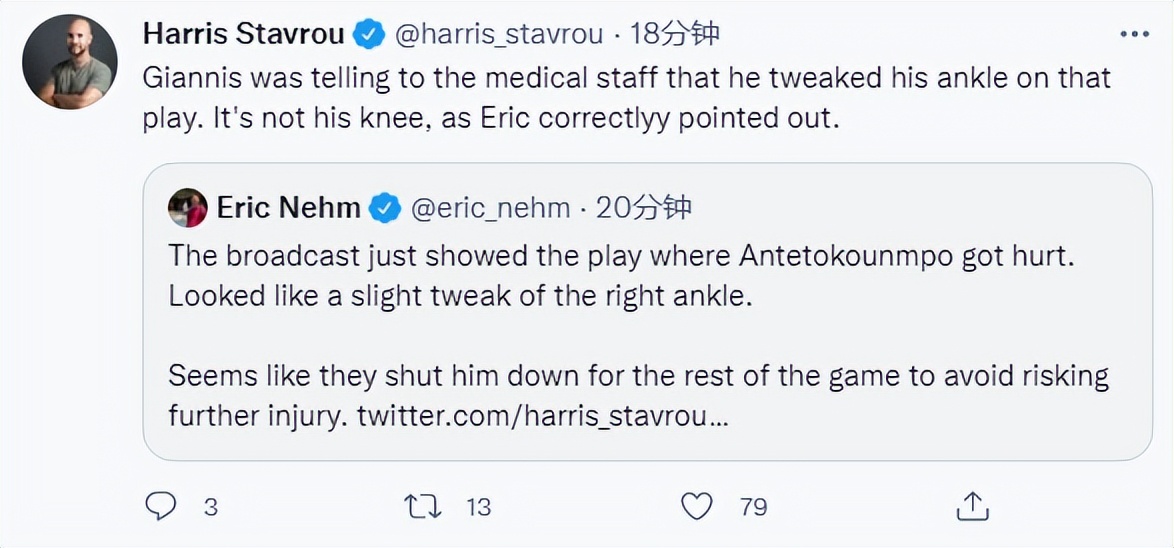Open the Harris Stavrou display name link
Viewport: 1174px width, 548px height.
click(x=243, y=34)
